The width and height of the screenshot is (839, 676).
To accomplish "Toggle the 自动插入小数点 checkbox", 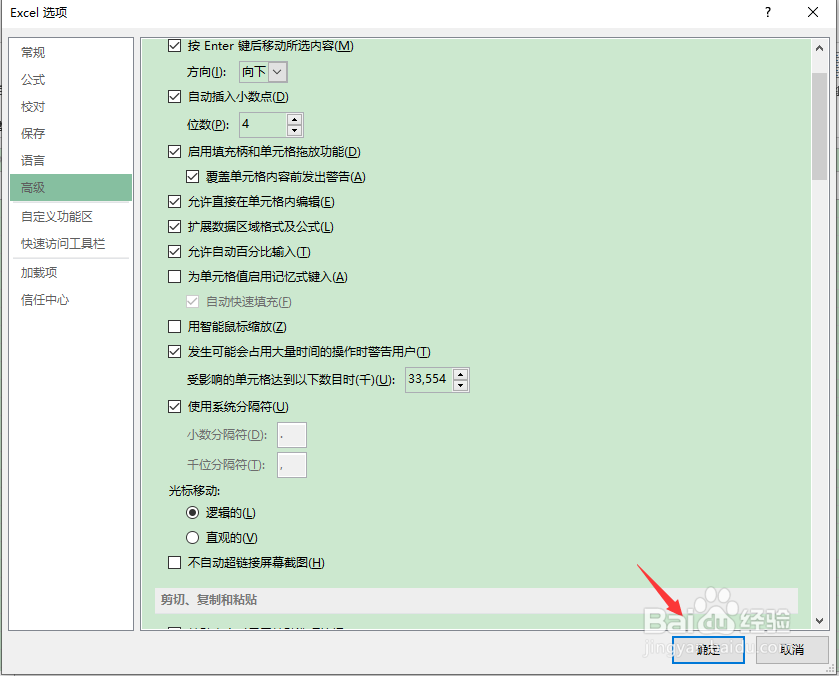I will [x=175, y=98].
